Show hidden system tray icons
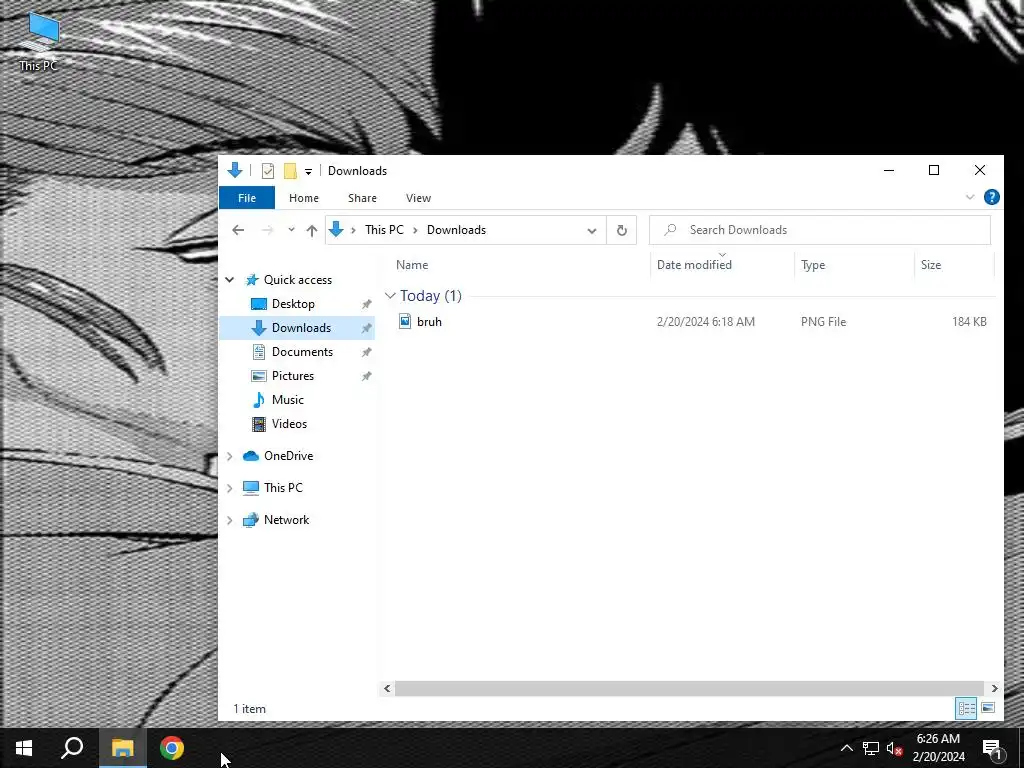 (846, 748)
